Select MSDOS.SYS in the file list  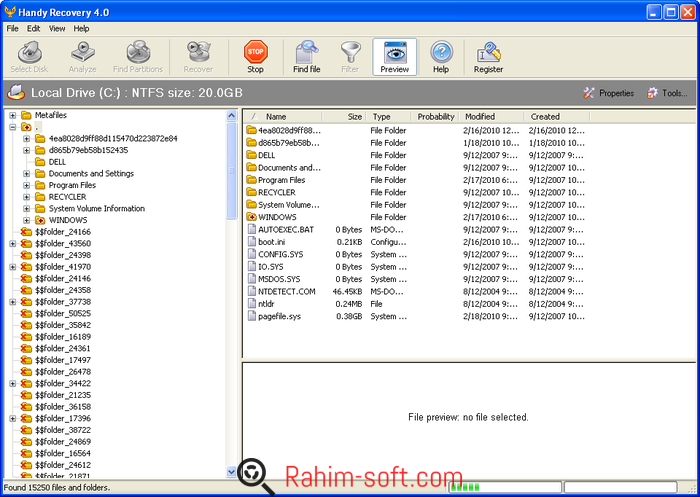click(279, 279)
